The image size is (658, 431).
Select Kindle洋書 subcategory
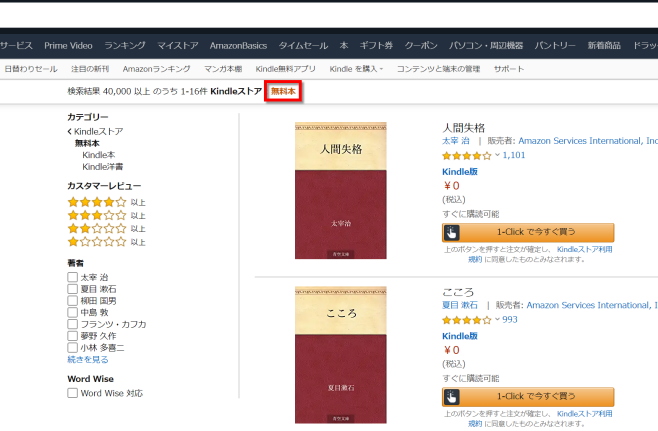[x=102, y=167]
